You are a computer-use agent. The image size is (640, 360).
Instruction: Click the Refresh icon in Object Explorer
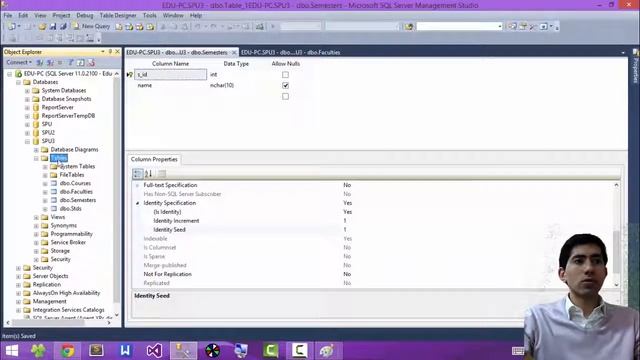pos(81,62)
